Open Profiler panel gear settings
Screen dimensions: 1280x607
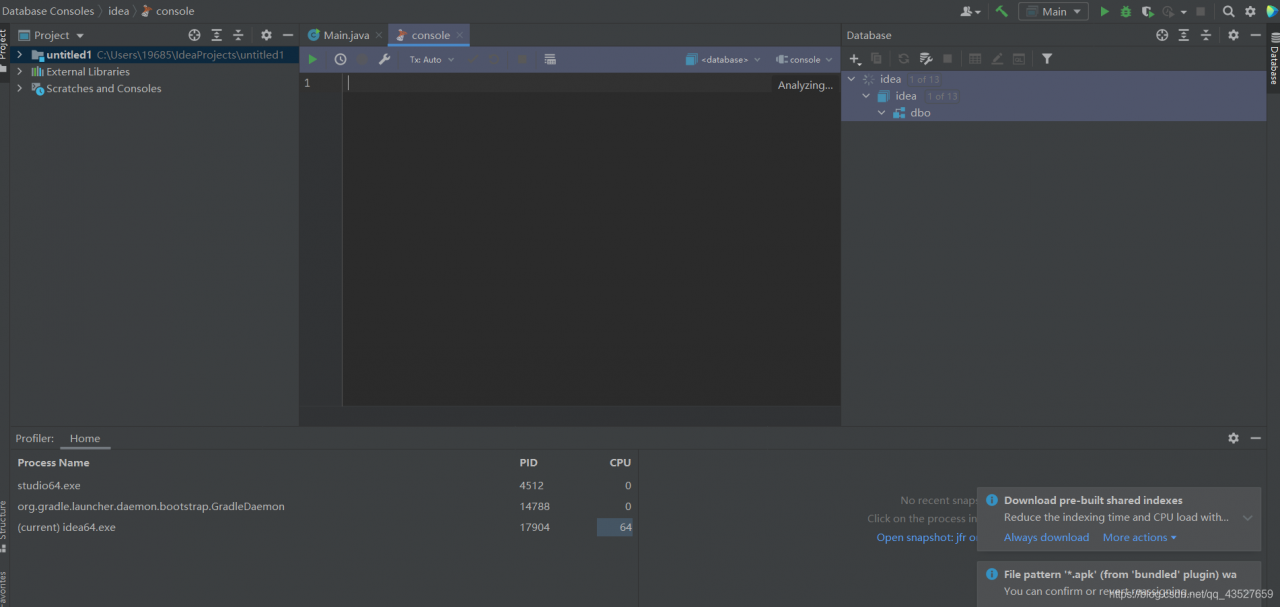pyautogui.click(x=1233, y=438)
